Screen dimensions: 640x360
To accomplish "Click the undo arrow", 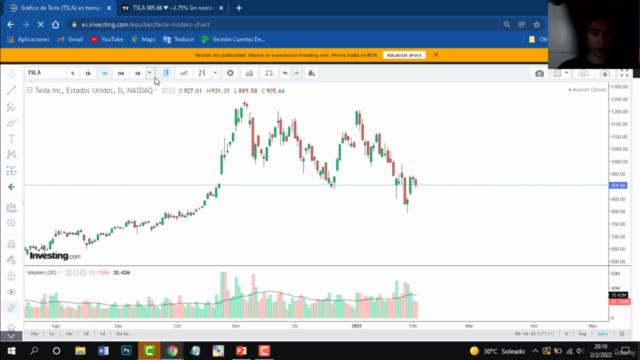I will coord(285,73).
